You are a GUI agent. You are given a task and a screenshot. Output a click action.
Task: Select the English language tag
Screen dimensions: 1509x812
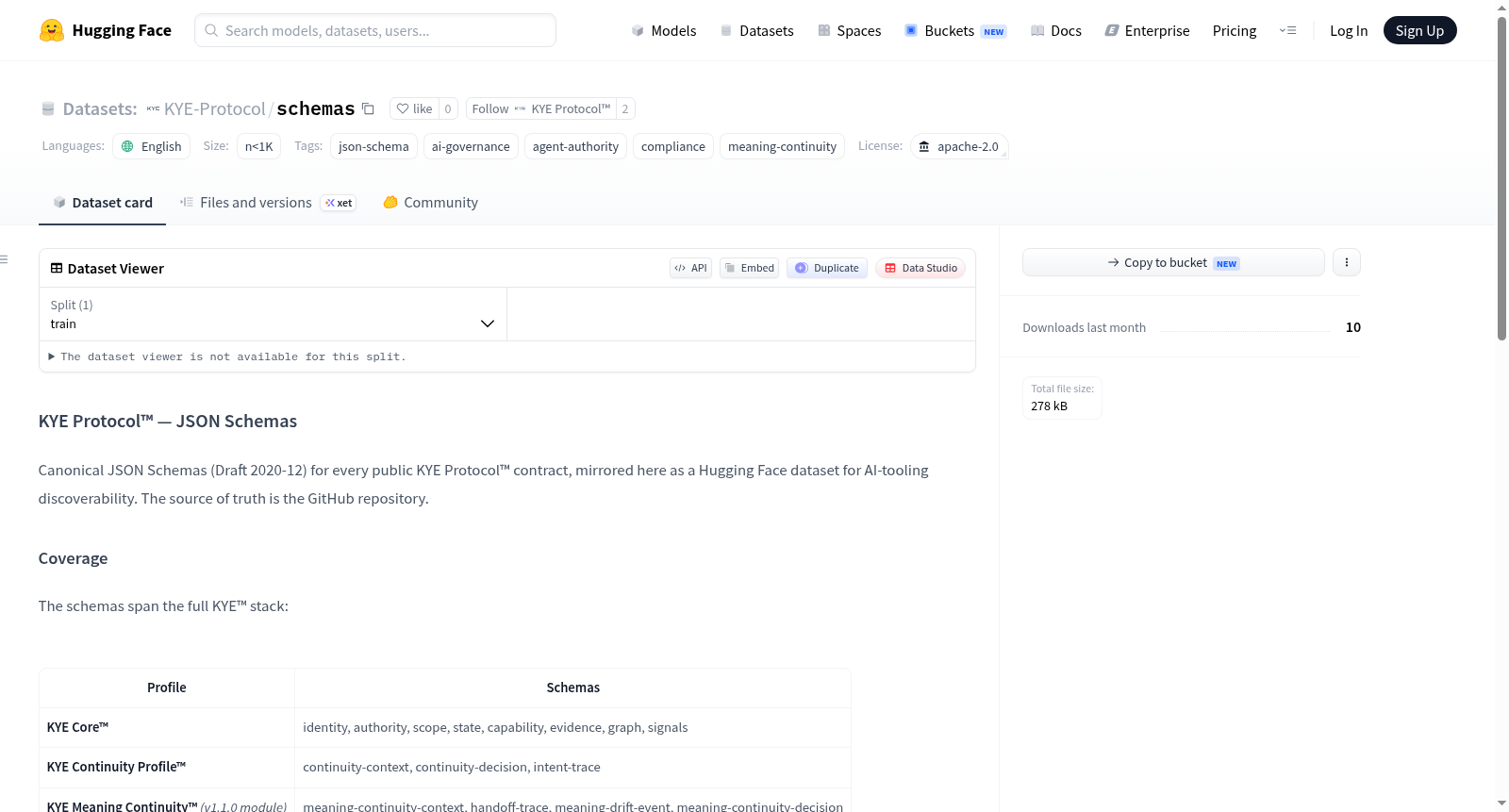(152, 146)
